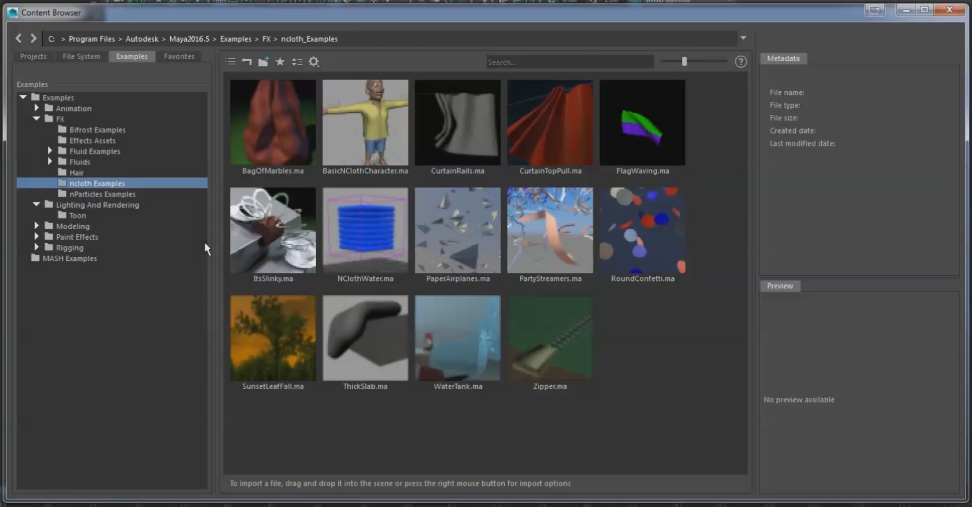Click the Search input field
The width and height of the screenshot is (972, 507).
(569, 62)
